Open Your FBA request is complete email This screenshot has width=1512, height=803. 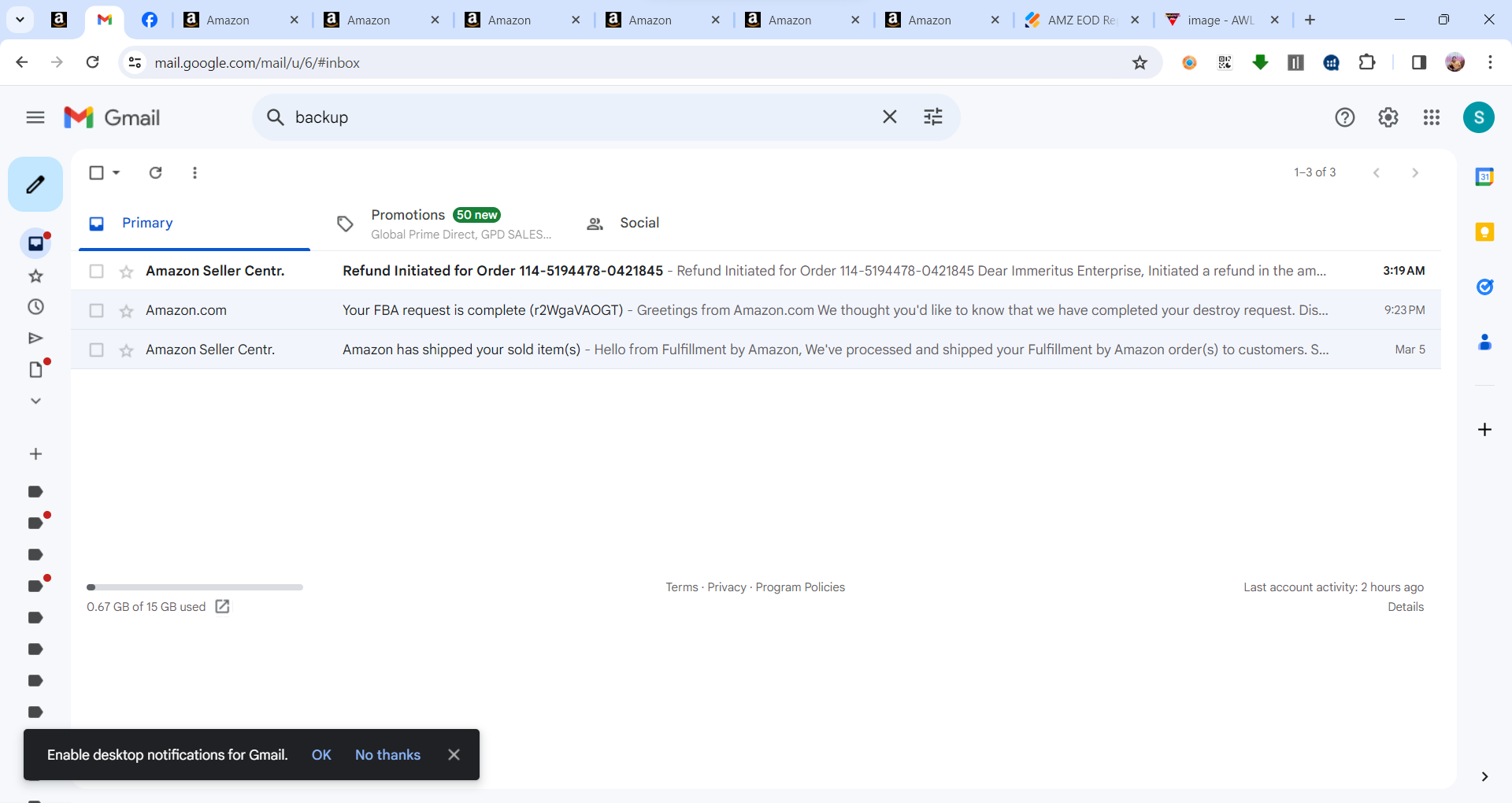coord(756,310)
